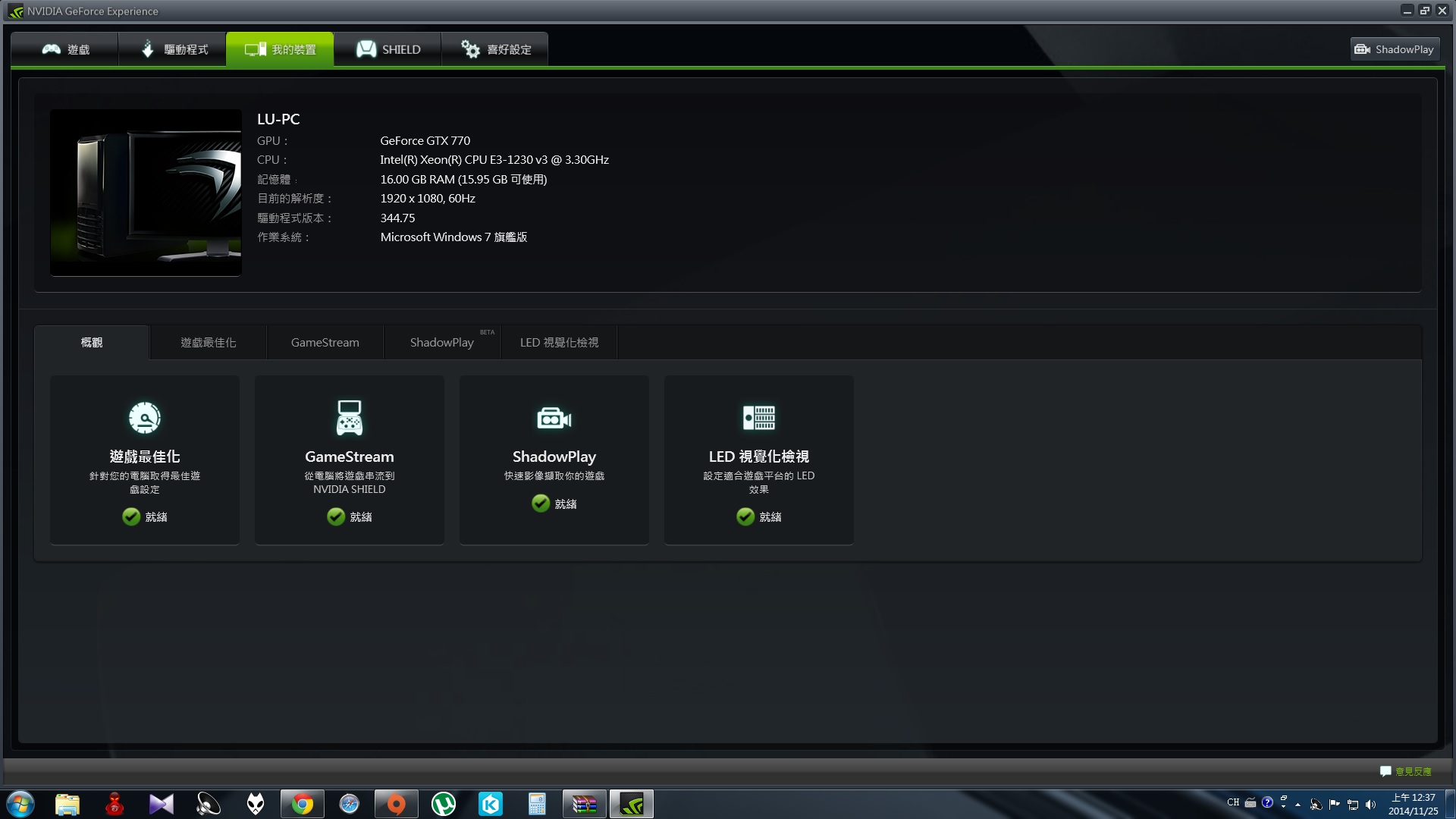Image resolution: width=1456 pixels, height=819 pixels.
Task: Select the 我的裝置 (My Rig) tab
Action: (x=280, y=49)
